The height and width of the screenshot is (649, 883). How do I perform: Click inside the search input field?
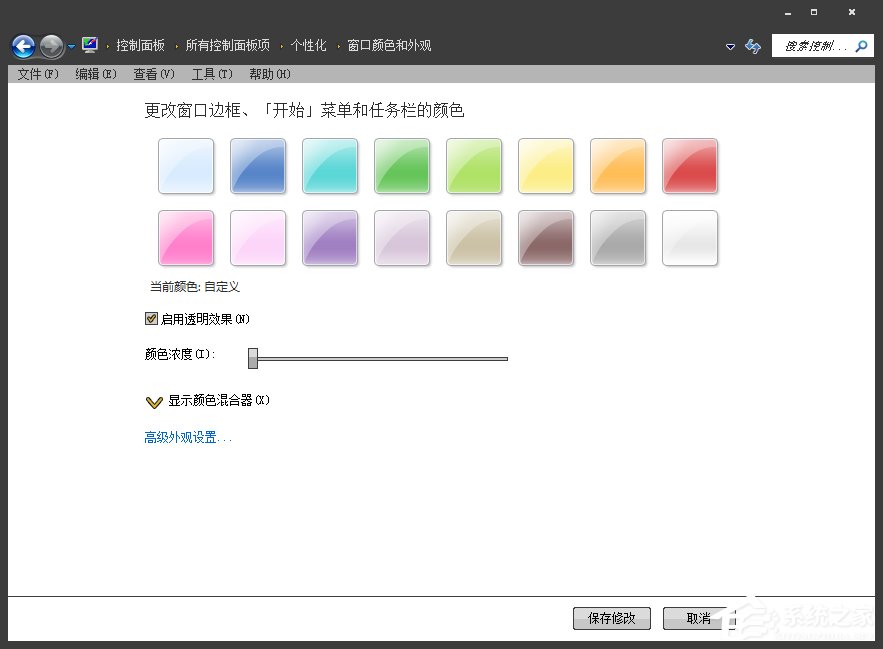point(810,45)
